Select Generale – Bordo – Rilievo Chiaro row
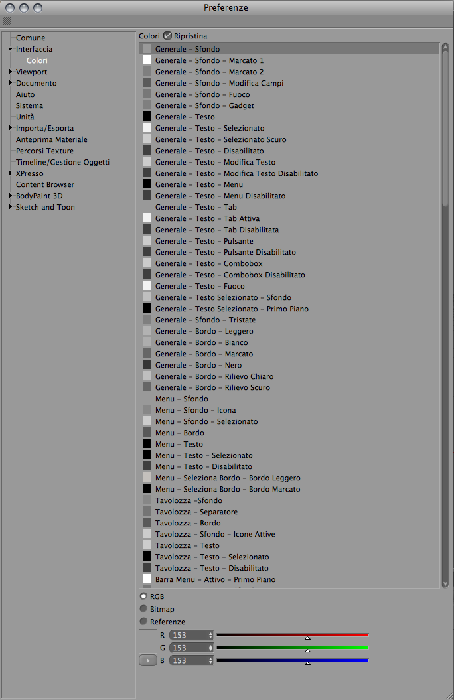The width and height of the screenshot is (454, 700). click(x=289, y=376)
